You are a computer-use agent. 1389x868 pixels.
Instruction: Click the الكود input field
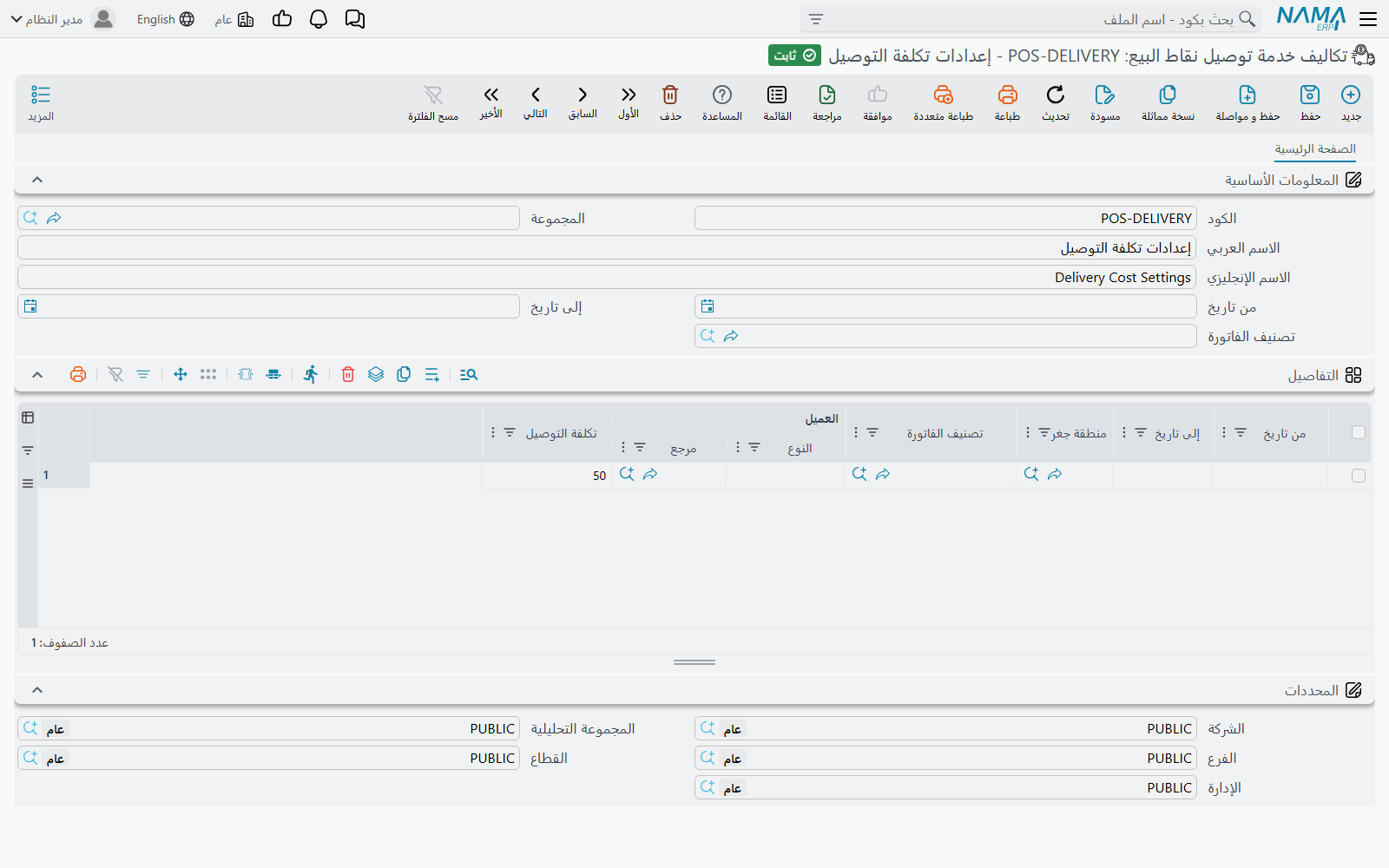point(945,218)
